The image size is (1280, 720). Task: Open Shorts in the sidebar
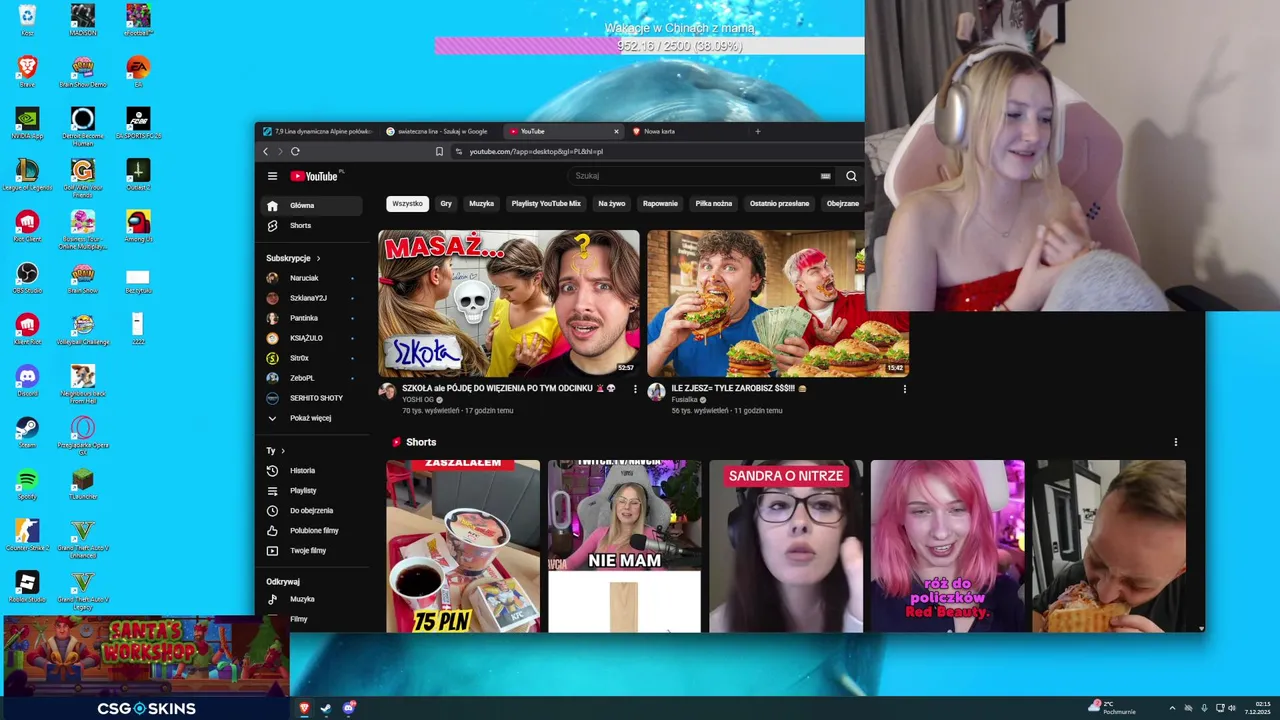[x=312, y=226]
